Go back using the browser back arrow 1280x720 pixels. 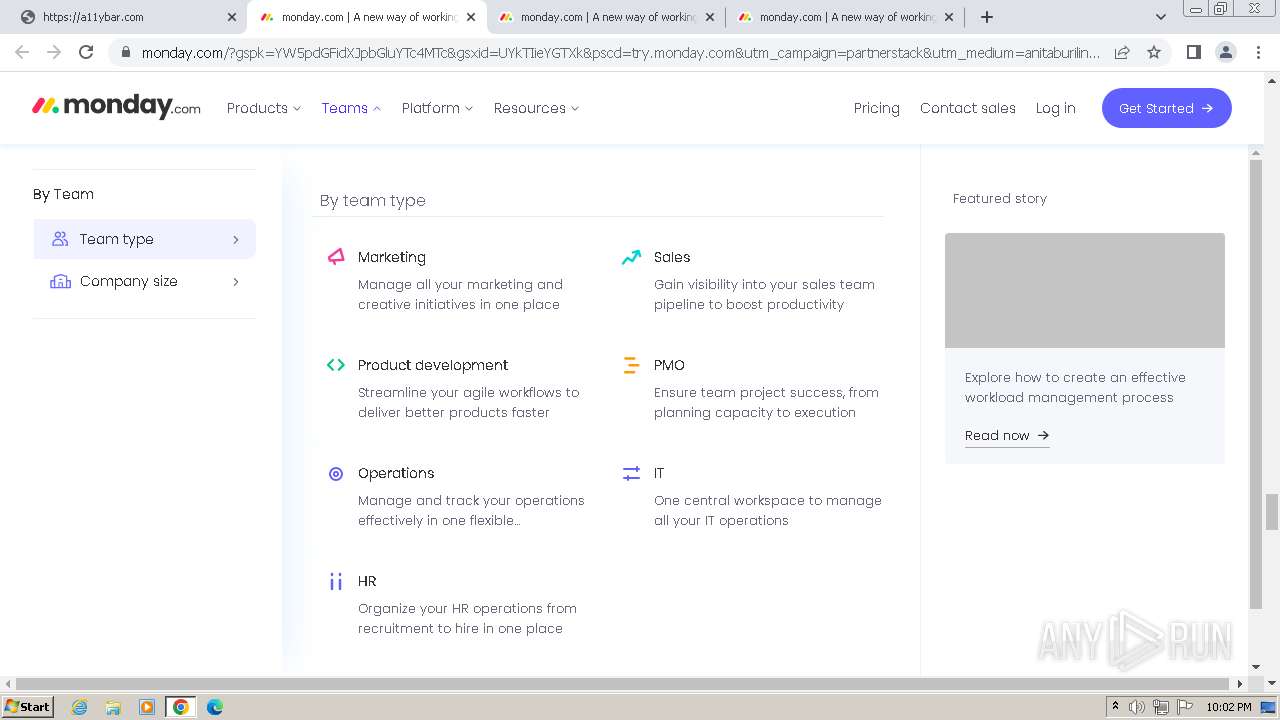[x=22, y=52]
